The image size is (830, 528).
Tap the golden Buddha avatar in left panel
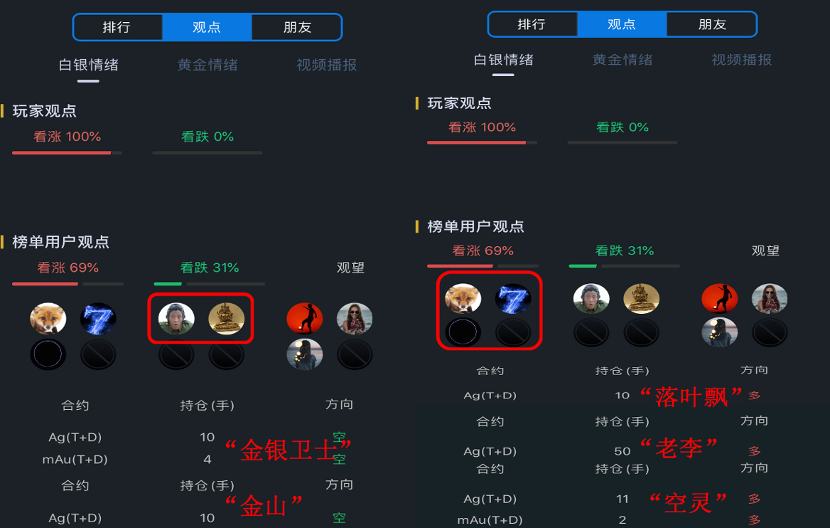click(227, 319)
